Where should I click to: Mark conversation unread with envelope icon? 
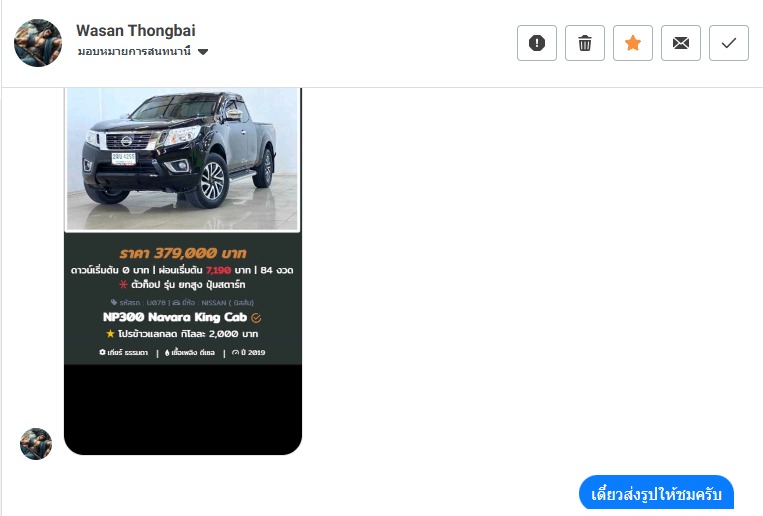pos(681,43)
